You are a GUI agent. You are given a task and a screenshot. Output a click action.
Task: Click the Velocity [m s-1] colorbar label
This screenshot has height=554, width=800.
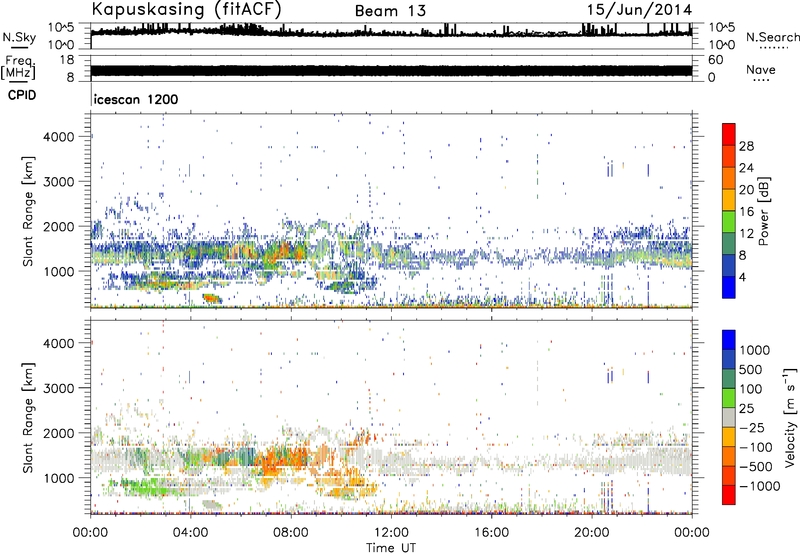coord(790,417)
